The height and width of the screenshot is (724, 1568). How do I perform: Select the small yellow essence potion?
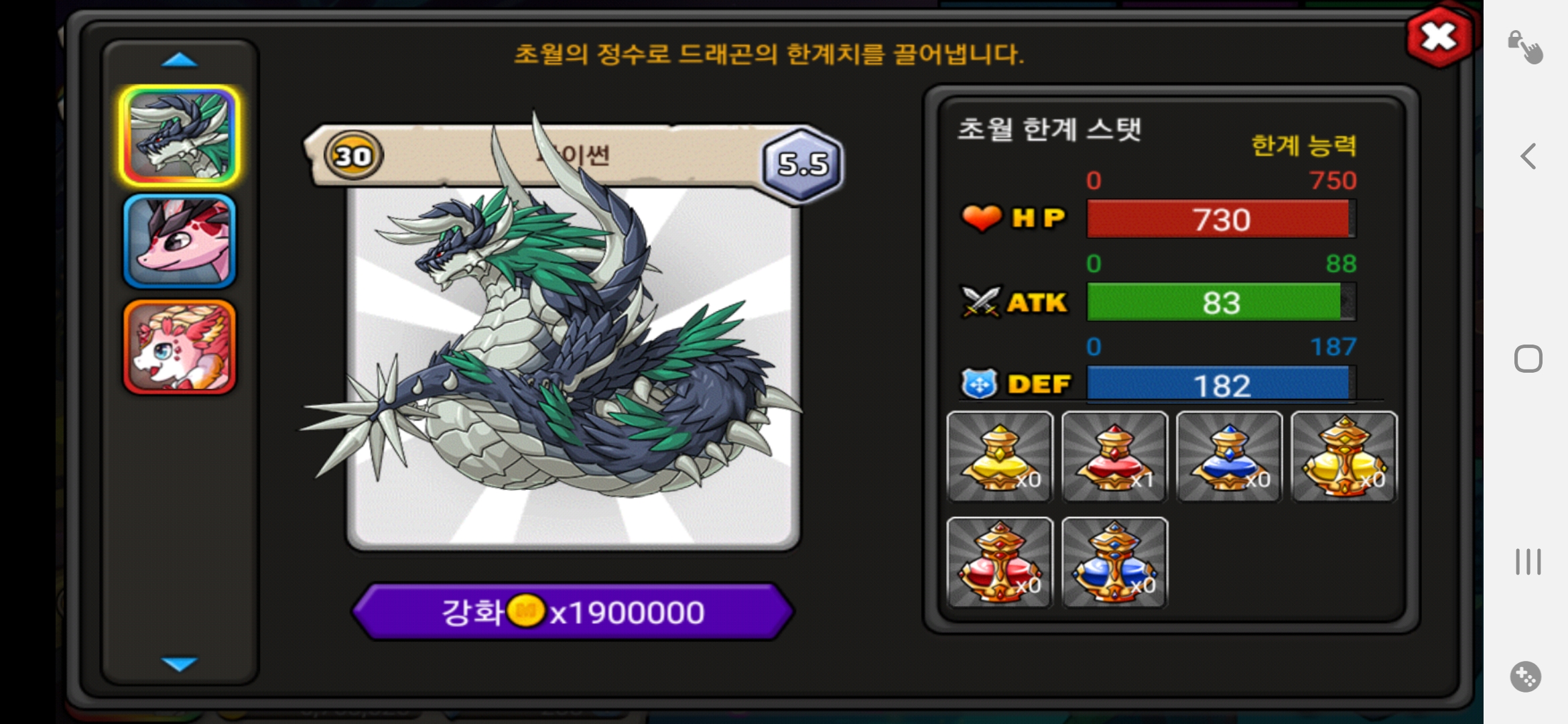coord(999,456)
